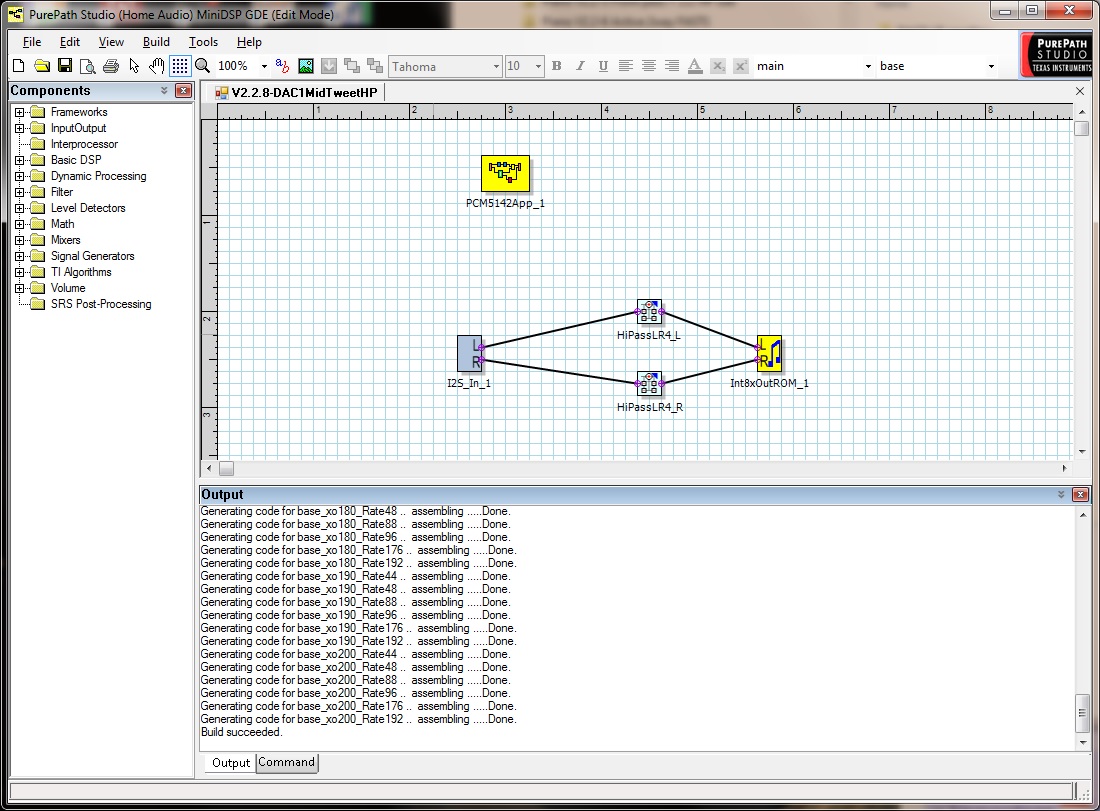
Task: Open the View menu
Action: pyautogui.click(x=111, y=42)
